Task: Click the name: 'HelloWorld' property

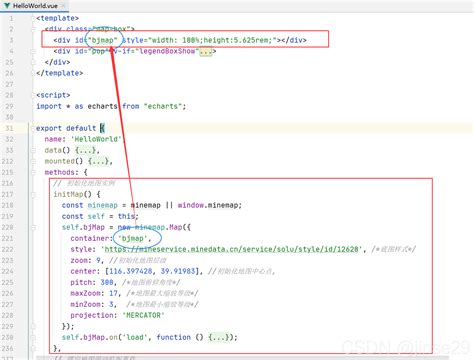Action: click(x=83, y=139)
